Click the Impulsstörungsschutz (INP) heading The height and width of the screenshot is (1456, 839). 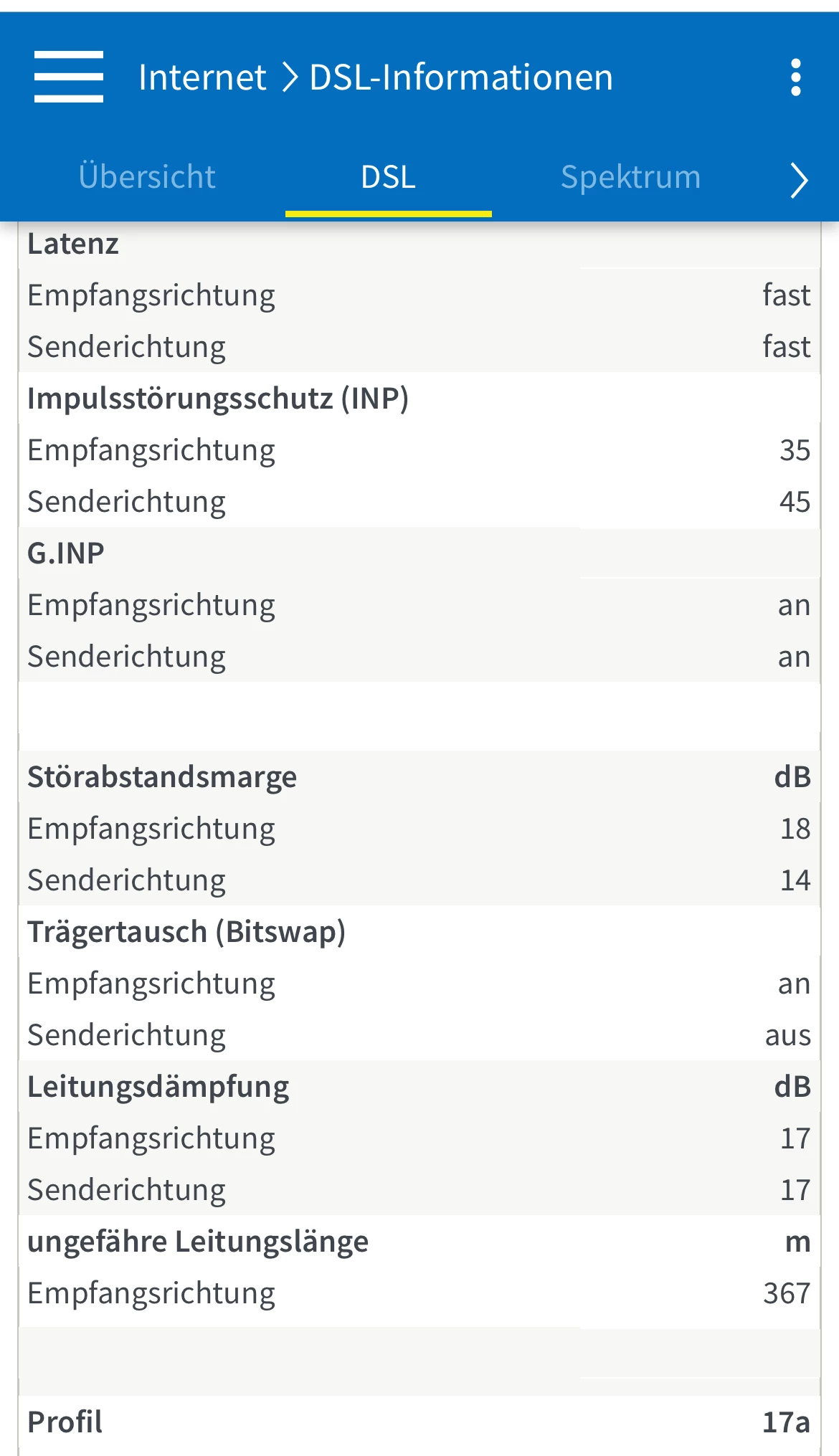point(218,399)
